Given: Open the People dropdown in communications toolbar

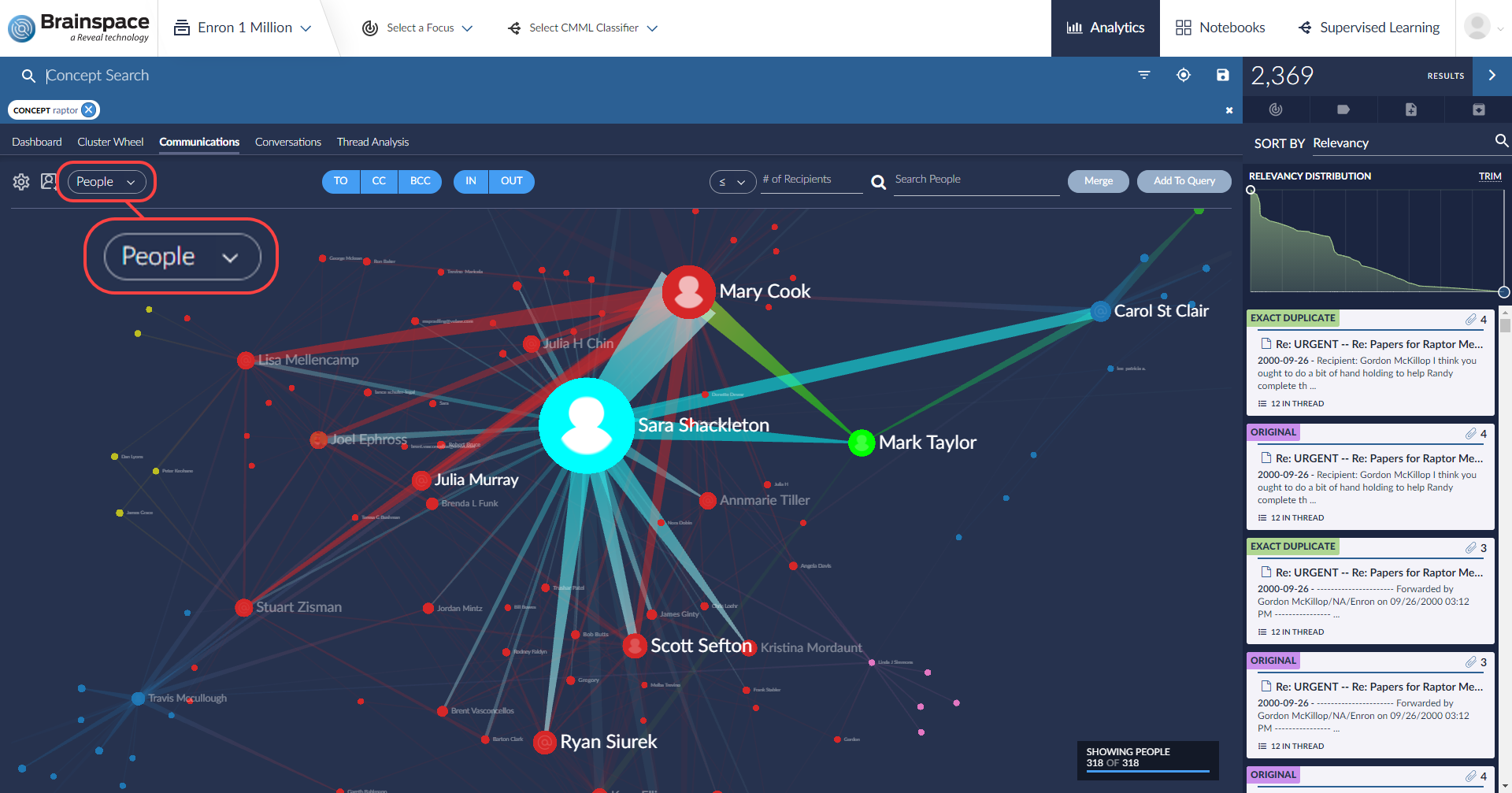Looking at the screenshot, I should click(107, 182).
